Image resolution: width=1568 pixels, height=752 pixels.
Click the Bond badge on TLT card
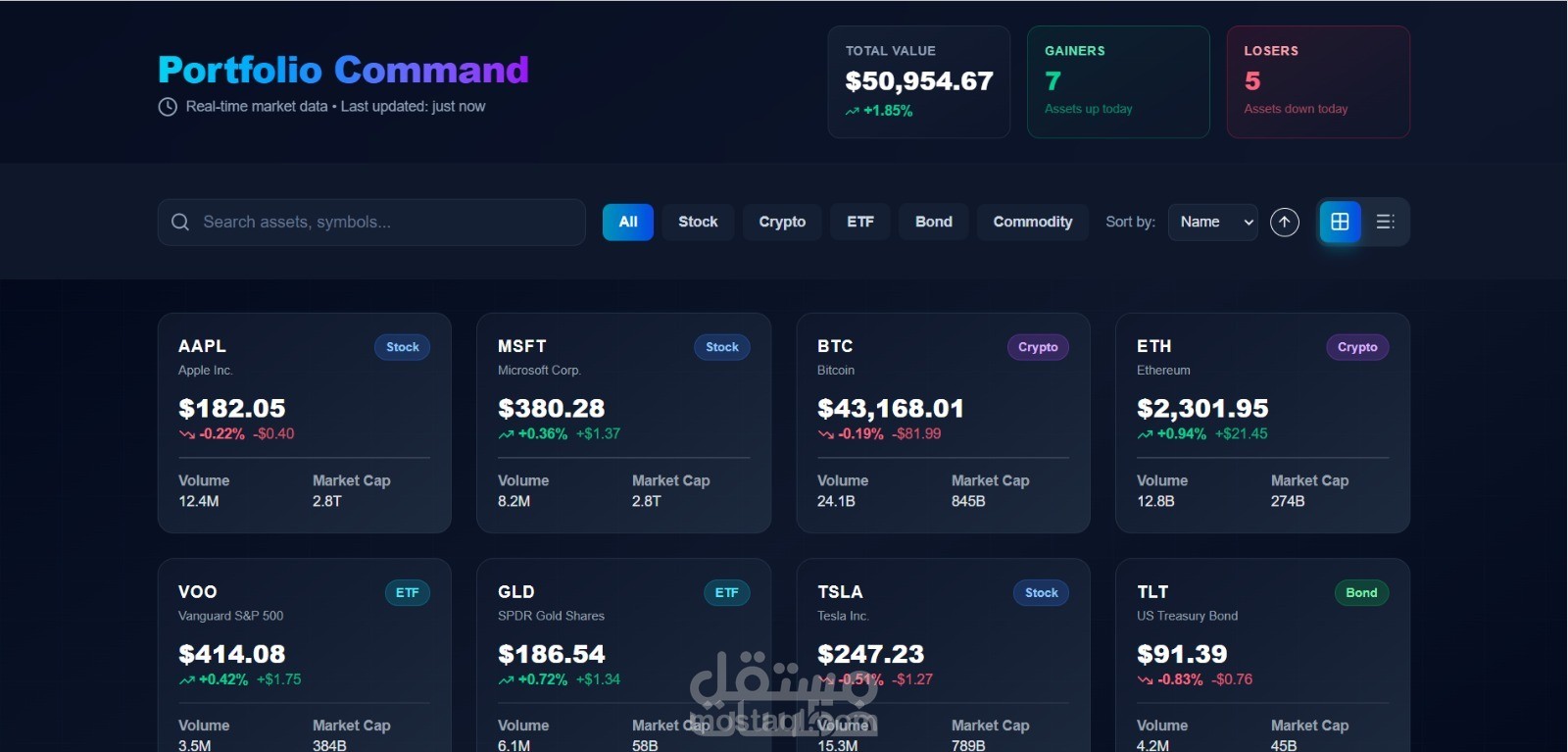[x=1361, y=592]
